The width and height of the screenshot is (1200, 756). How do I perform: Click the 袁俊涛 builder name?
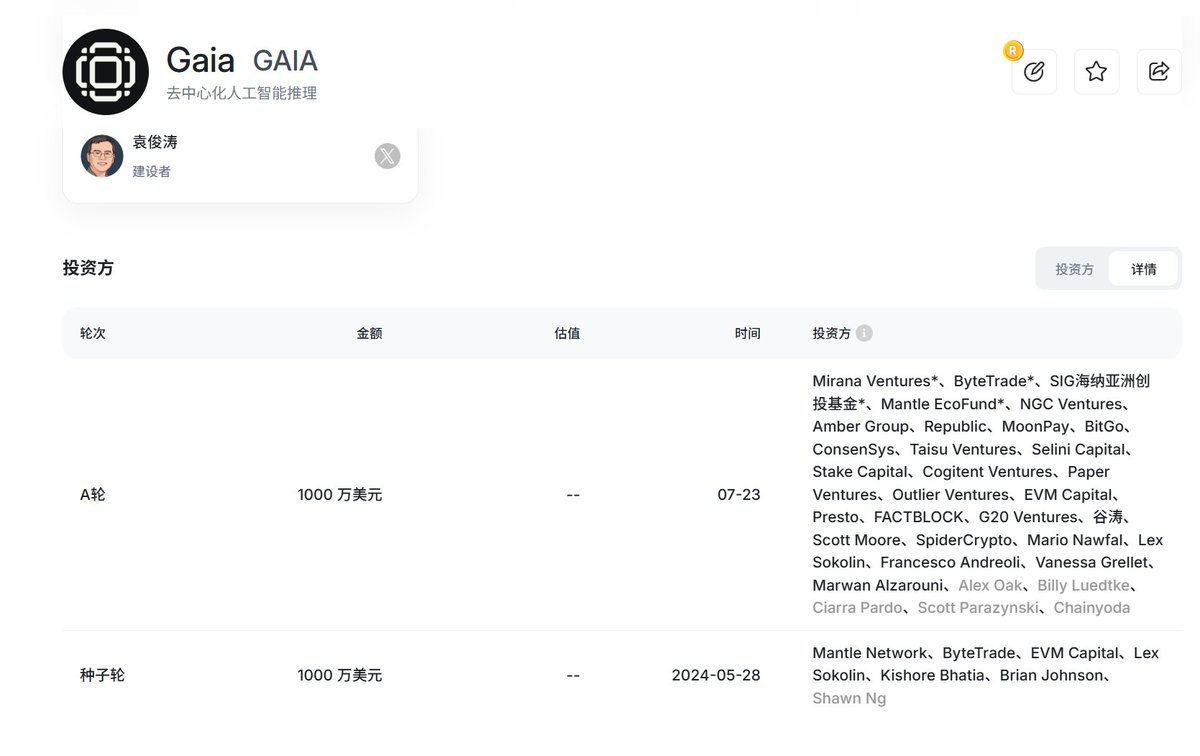[x=155, y=143]
